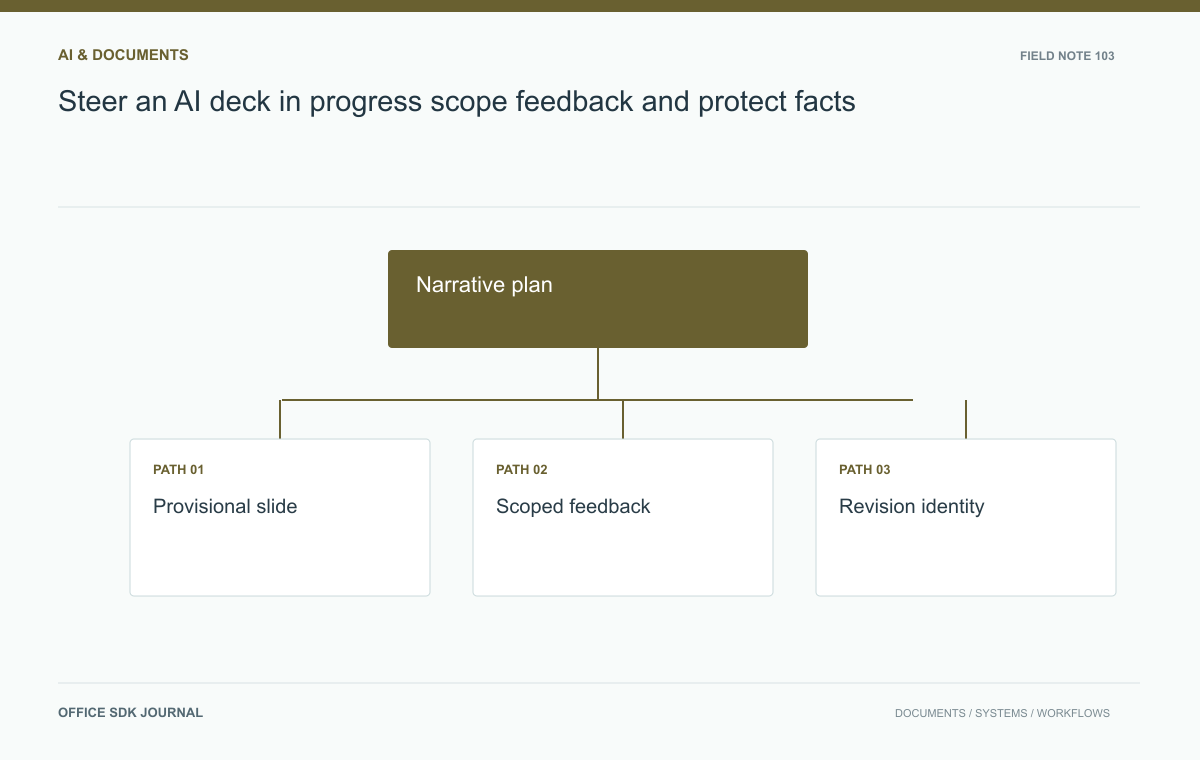Click the PATH 03 label
1200x760 pixels.
(x=865, y=470)
